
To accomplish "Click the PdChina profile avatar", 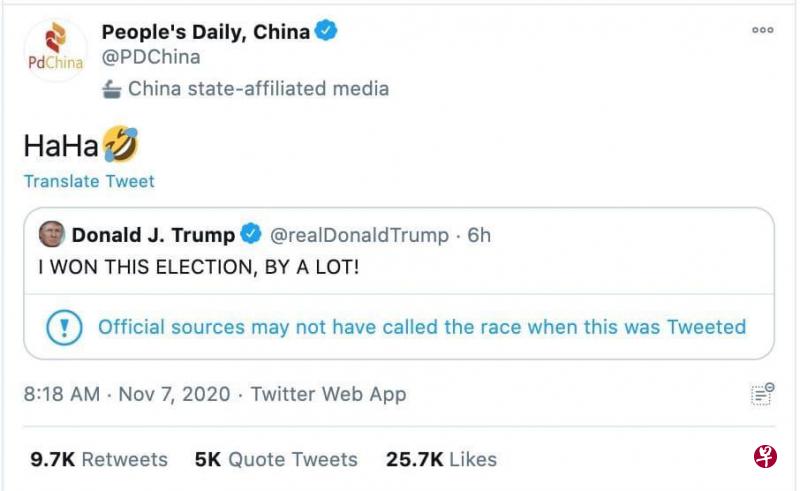I will [56, 48].
